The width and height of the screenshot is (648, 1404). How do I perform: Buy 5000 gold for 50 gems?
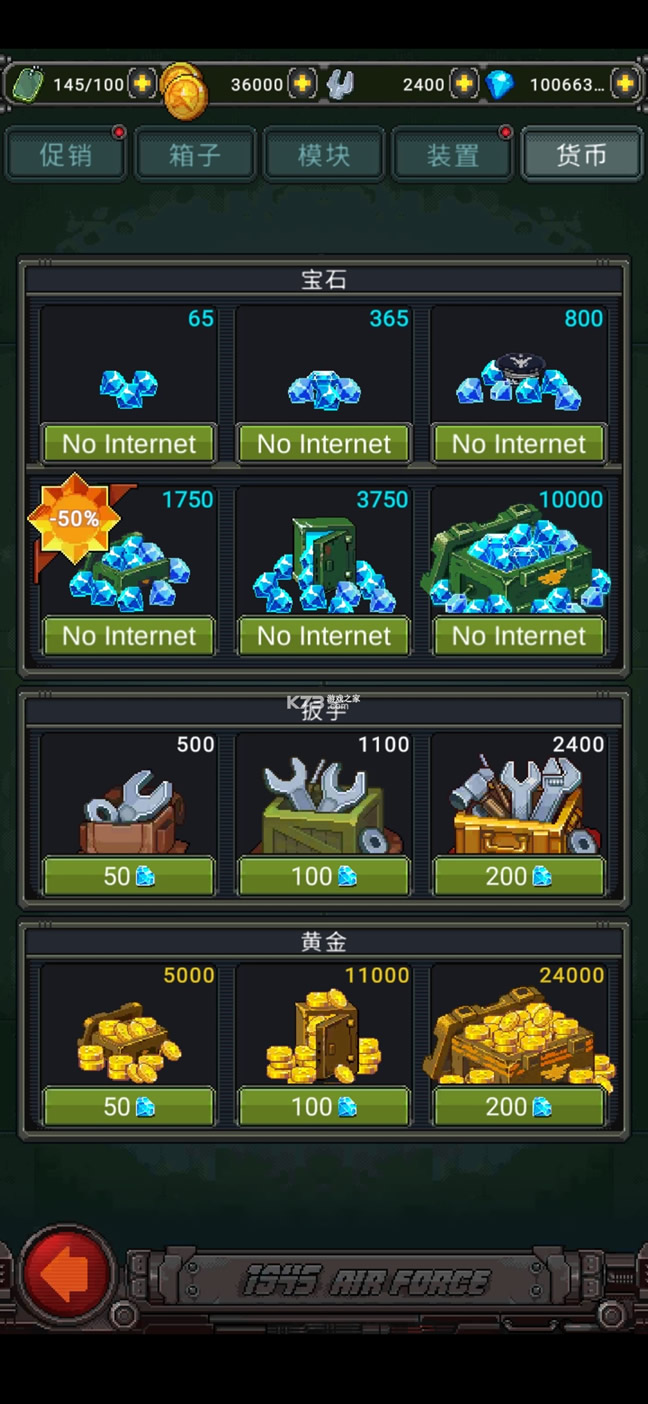pos(129,1106)
